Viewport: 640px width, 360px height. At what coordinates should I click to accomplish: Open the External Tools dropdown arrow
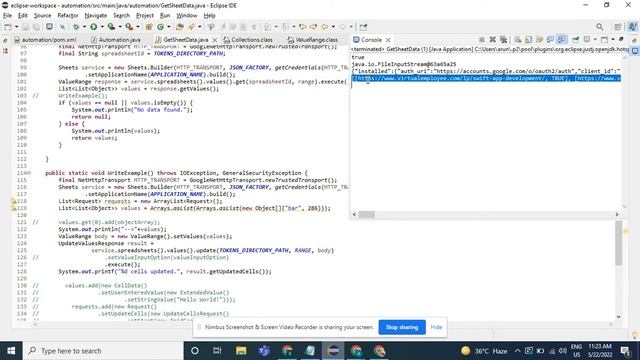pyautogui.click(x=138, y=27)
